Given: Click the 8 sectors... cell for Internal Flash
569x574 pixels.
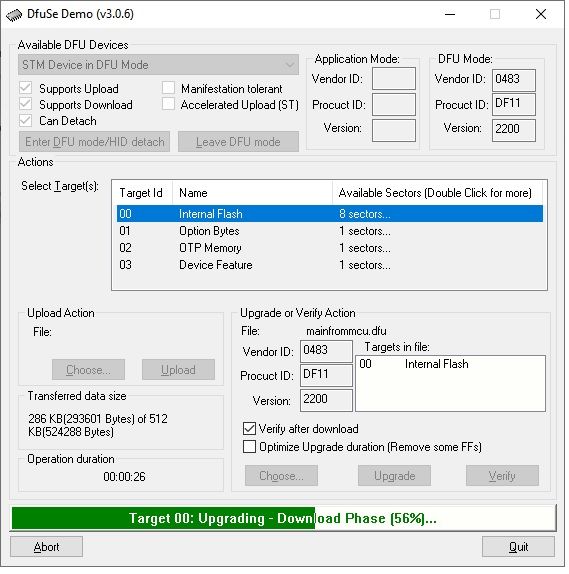Looking at the screenshot, I should click(x=365, y=214).
